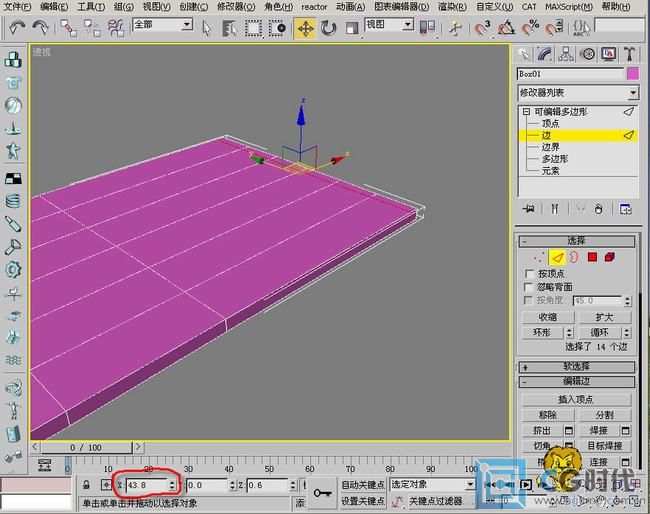Click the Pin Stack icon
This screenshot has height=514, width=650.
click(x=529, y=209)
